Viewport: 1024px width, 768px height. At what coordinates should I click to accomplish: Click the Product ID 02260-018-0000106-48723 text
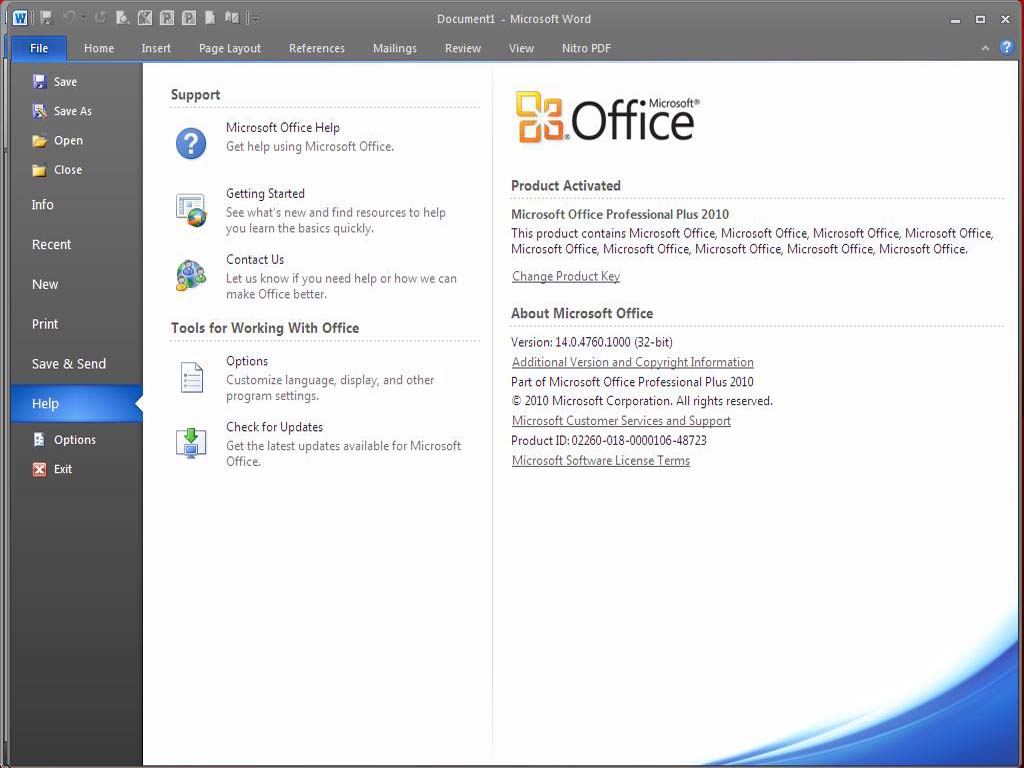coord(609,441)
